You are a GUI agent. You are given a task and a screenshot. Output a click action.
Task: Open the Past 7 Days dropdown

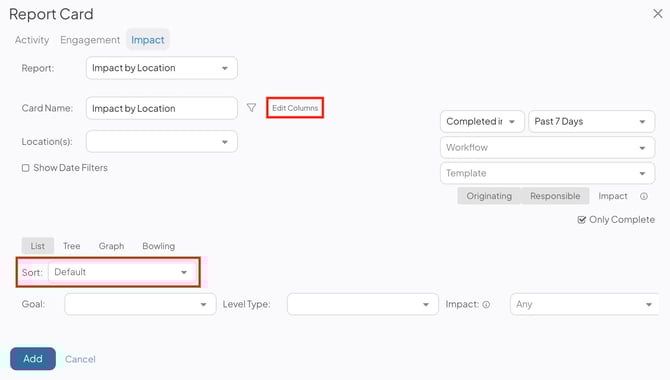[591, 121]
